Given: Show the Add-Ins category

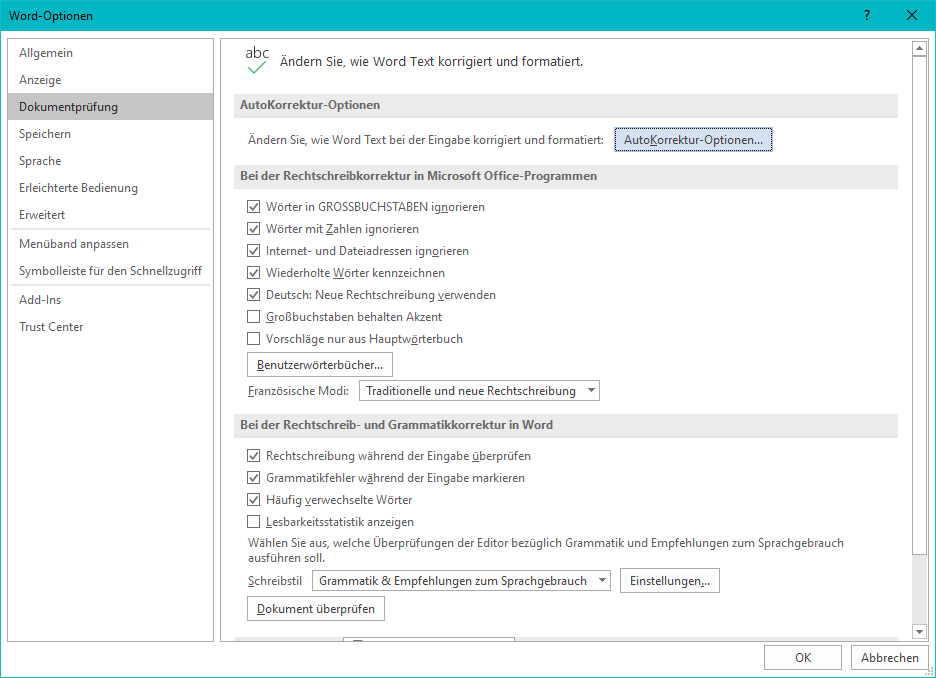Looking at the screenshot, I should [110, 300].
